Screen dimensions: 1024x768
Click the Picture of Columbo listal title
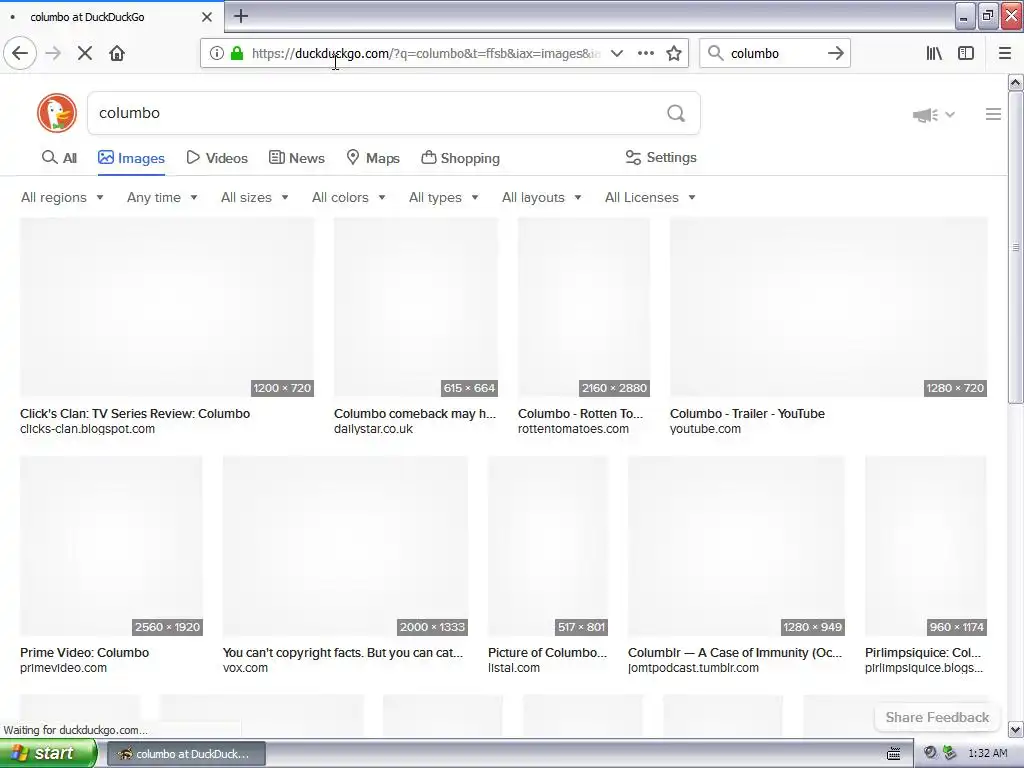click(547, 652)
